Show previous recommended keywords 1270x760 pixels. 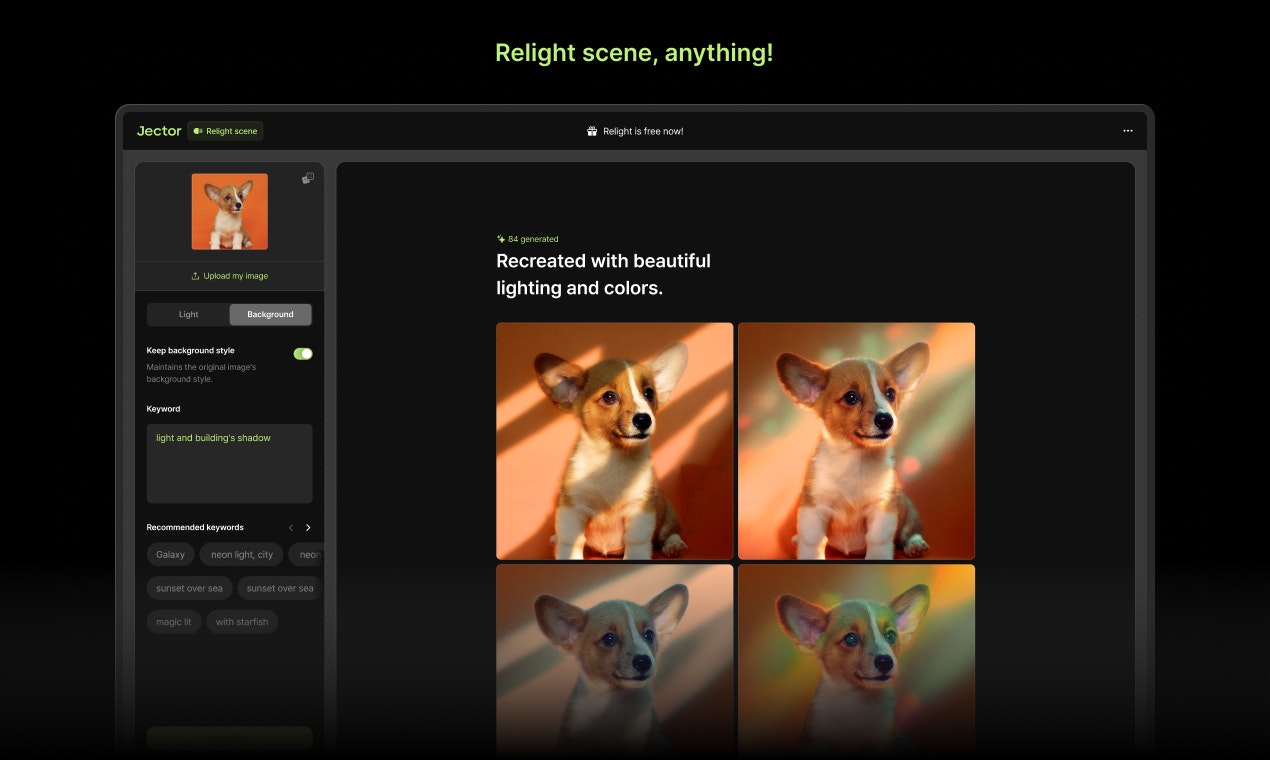291,527
